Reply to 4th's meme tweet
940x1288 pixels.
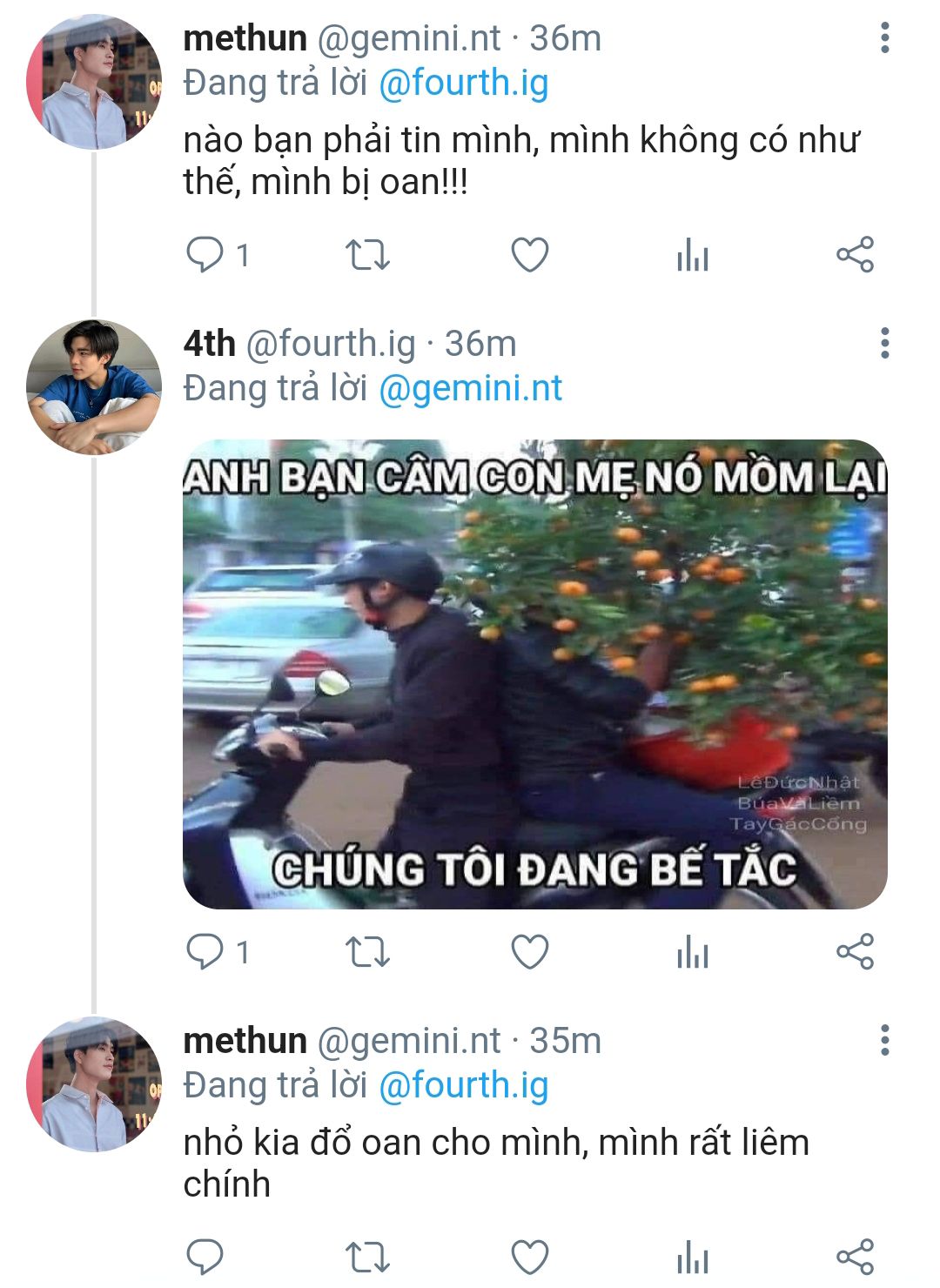pyautogui.click(x=205, y=952)
